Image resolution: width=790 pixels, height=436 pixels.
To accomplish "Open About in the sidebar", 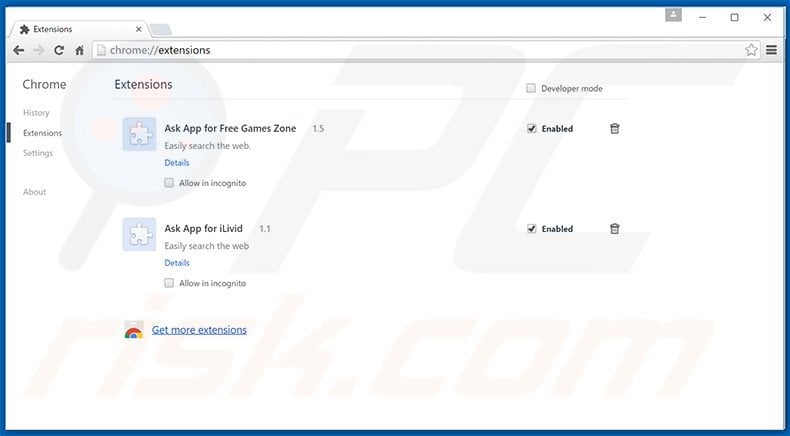I will [34, 192].
